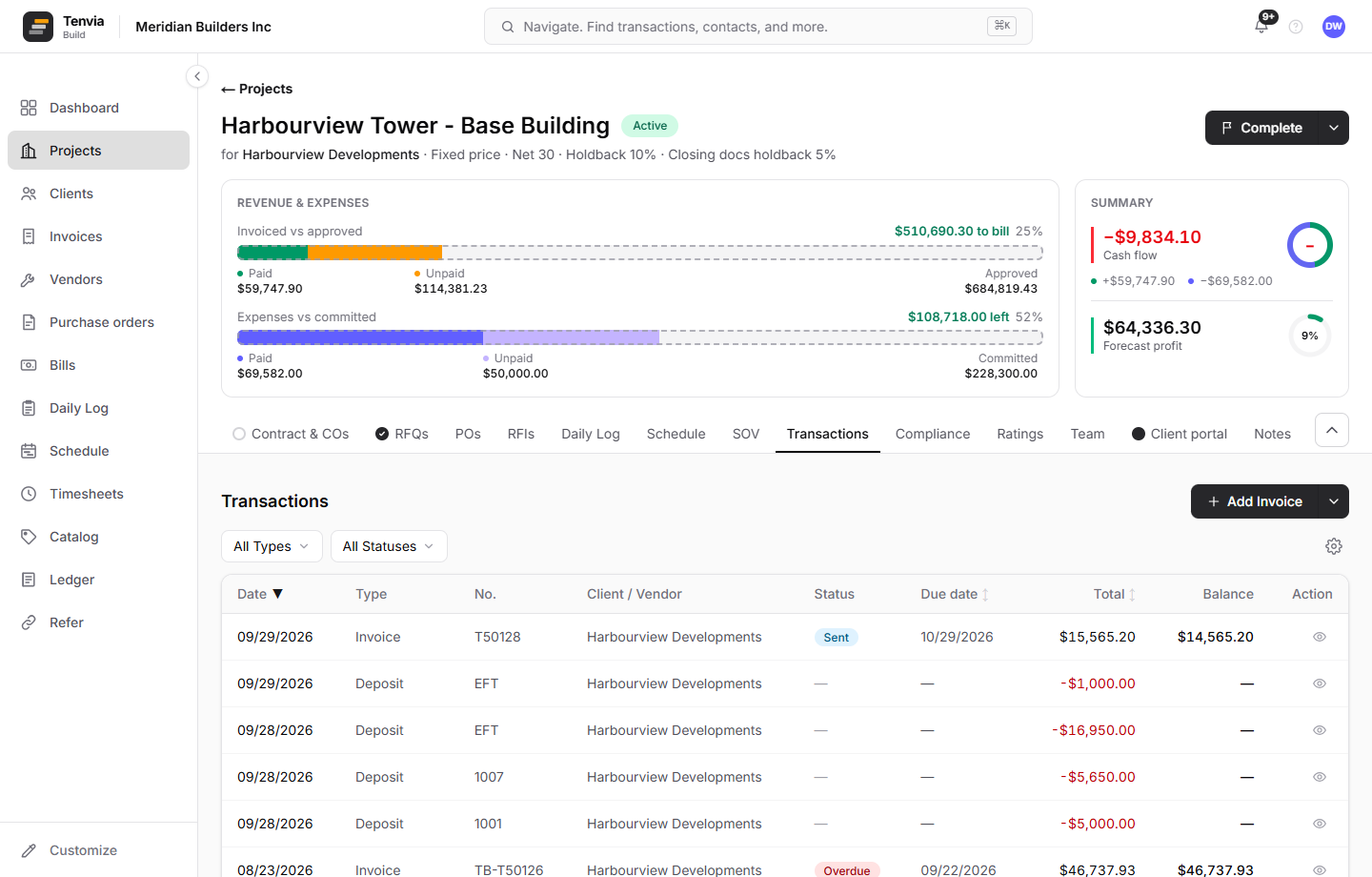This screenshot has width=1372, height=877.
Task: Open the Client portal tab
Action: pyautogui.click(x=1180, y=434)
